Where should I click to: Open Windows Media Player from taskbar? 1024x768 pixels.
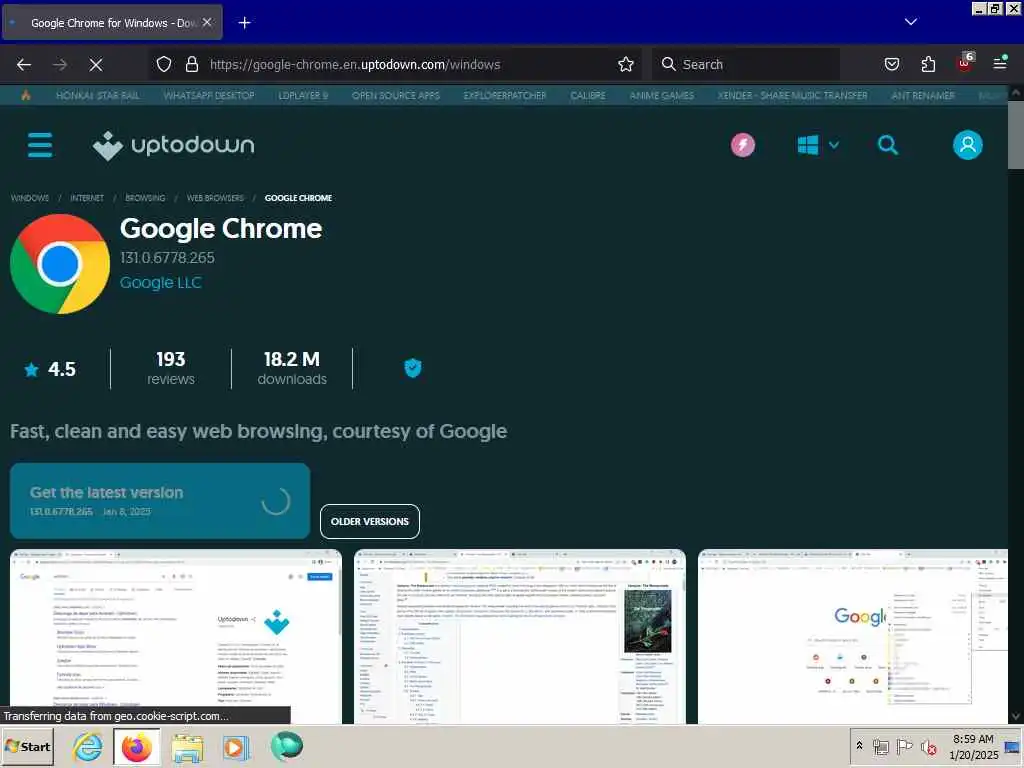pos(236,748)
